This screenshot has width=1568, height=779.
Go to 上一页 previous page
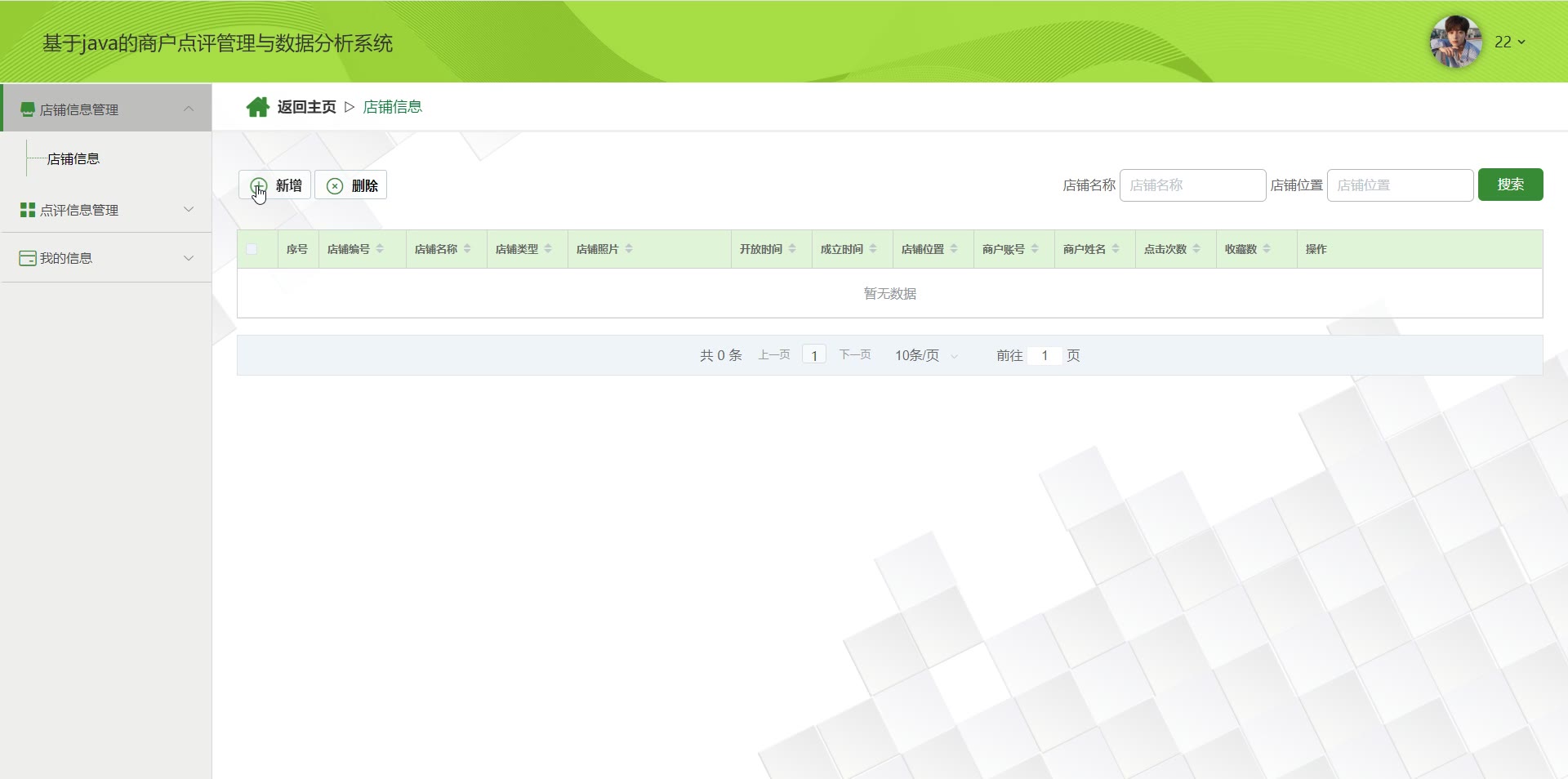(x=774, y=354)
